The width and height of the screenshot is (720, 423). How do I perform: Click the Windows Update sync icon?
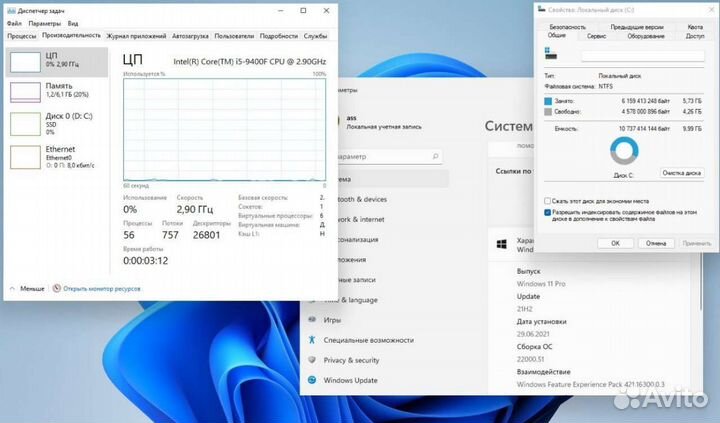[x=312, y=380]
